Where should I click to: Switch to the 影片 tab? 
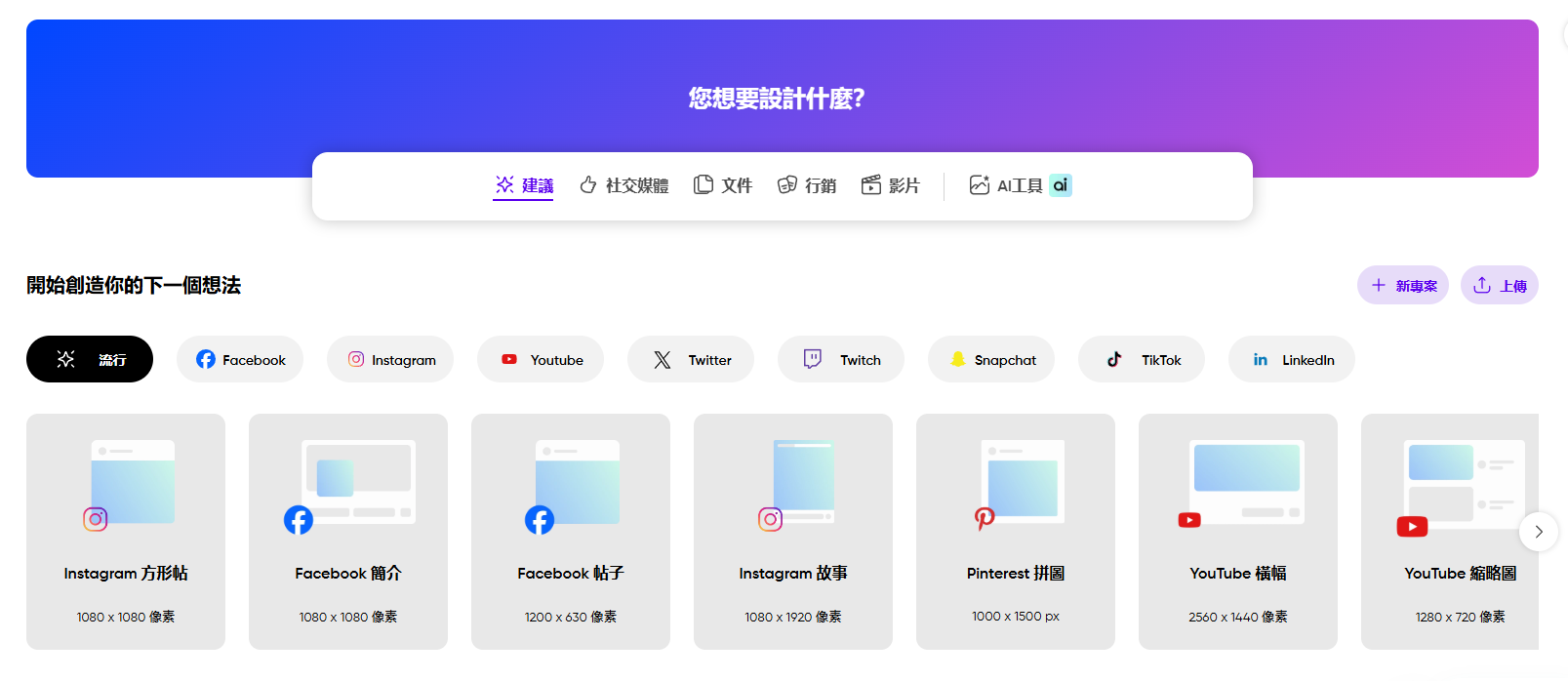coord(891,185)
